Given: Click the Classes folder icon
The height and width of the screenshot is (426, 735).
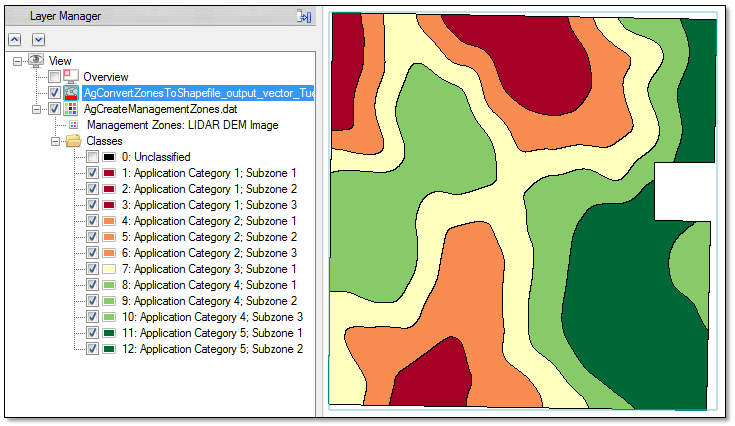Looking at the screenshot, I should click(x=73, y=141).
